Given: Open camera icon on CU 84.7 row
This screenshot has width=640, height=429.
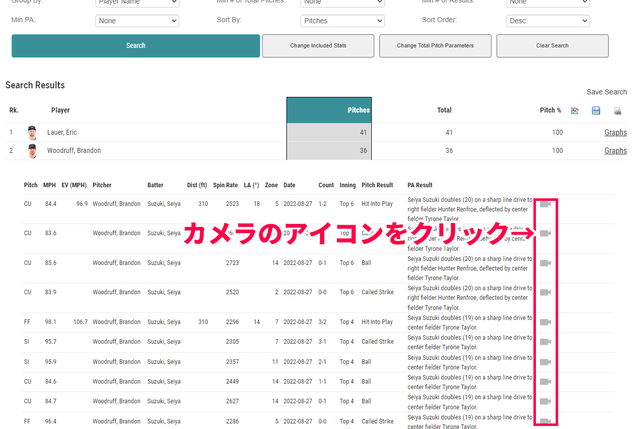Looking at the screenshot, I should tap(545, 401).
